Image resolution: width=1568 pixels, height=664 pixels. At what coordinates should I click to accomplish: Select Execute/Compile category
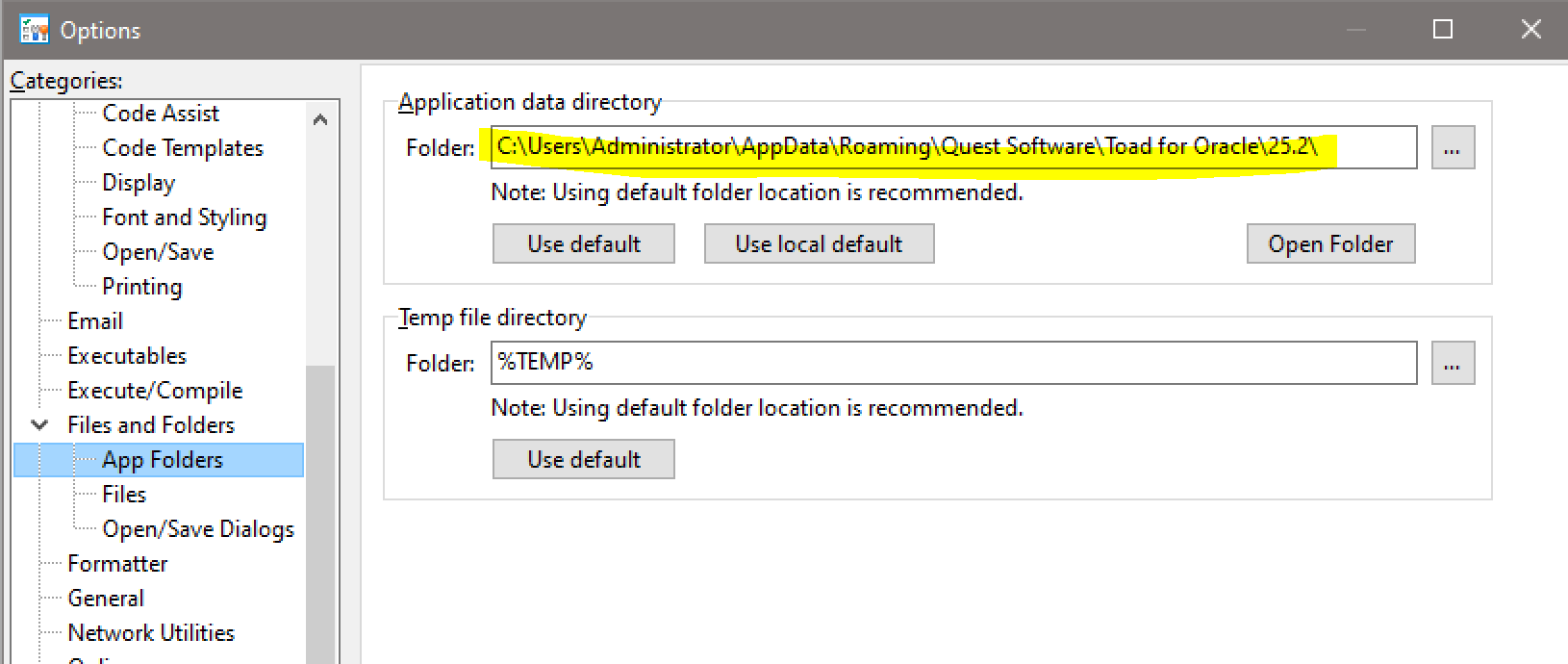pos(155,390)
